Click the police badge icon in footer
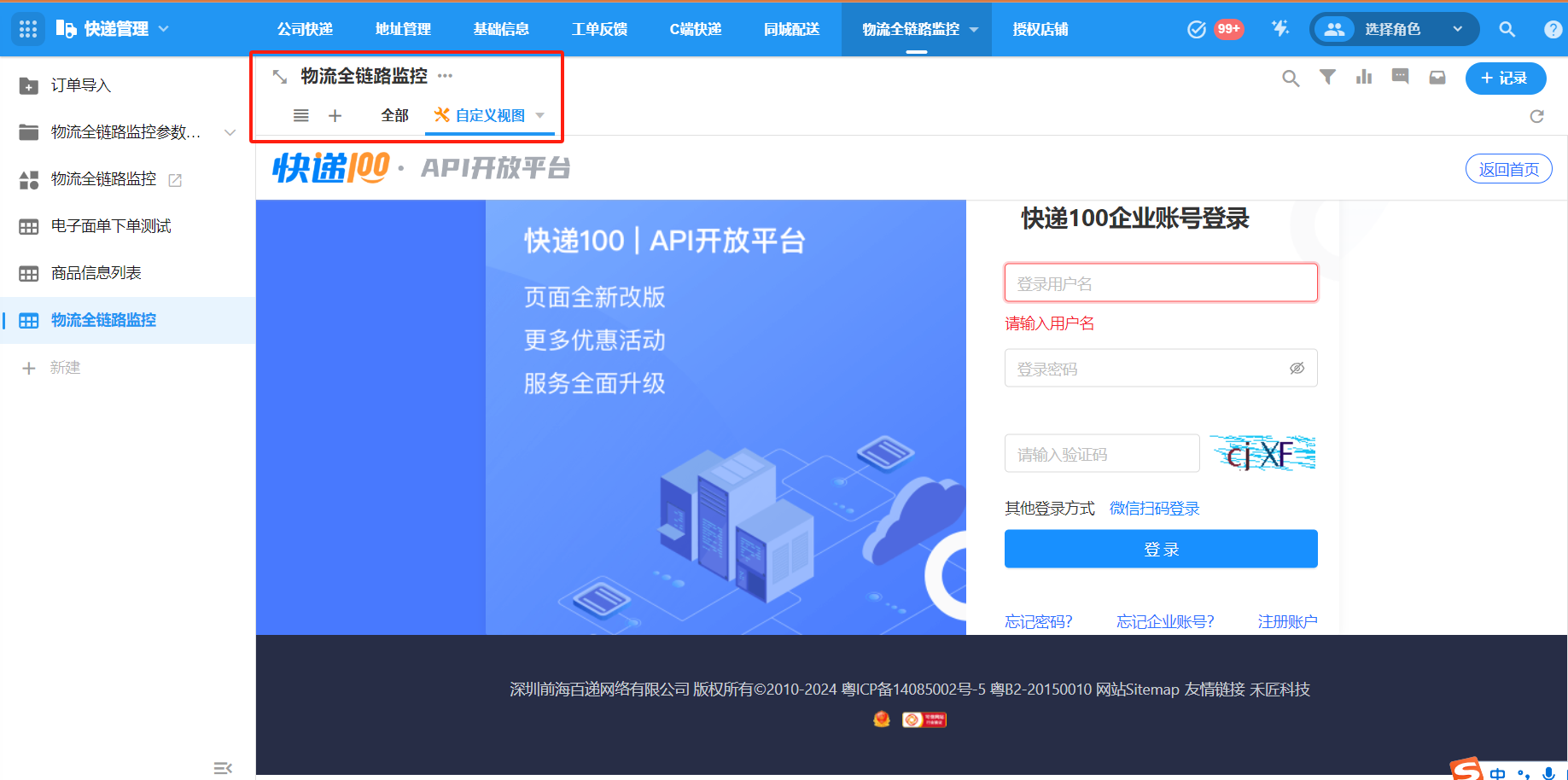1568x780 pixels. click(x=882, y=719)
